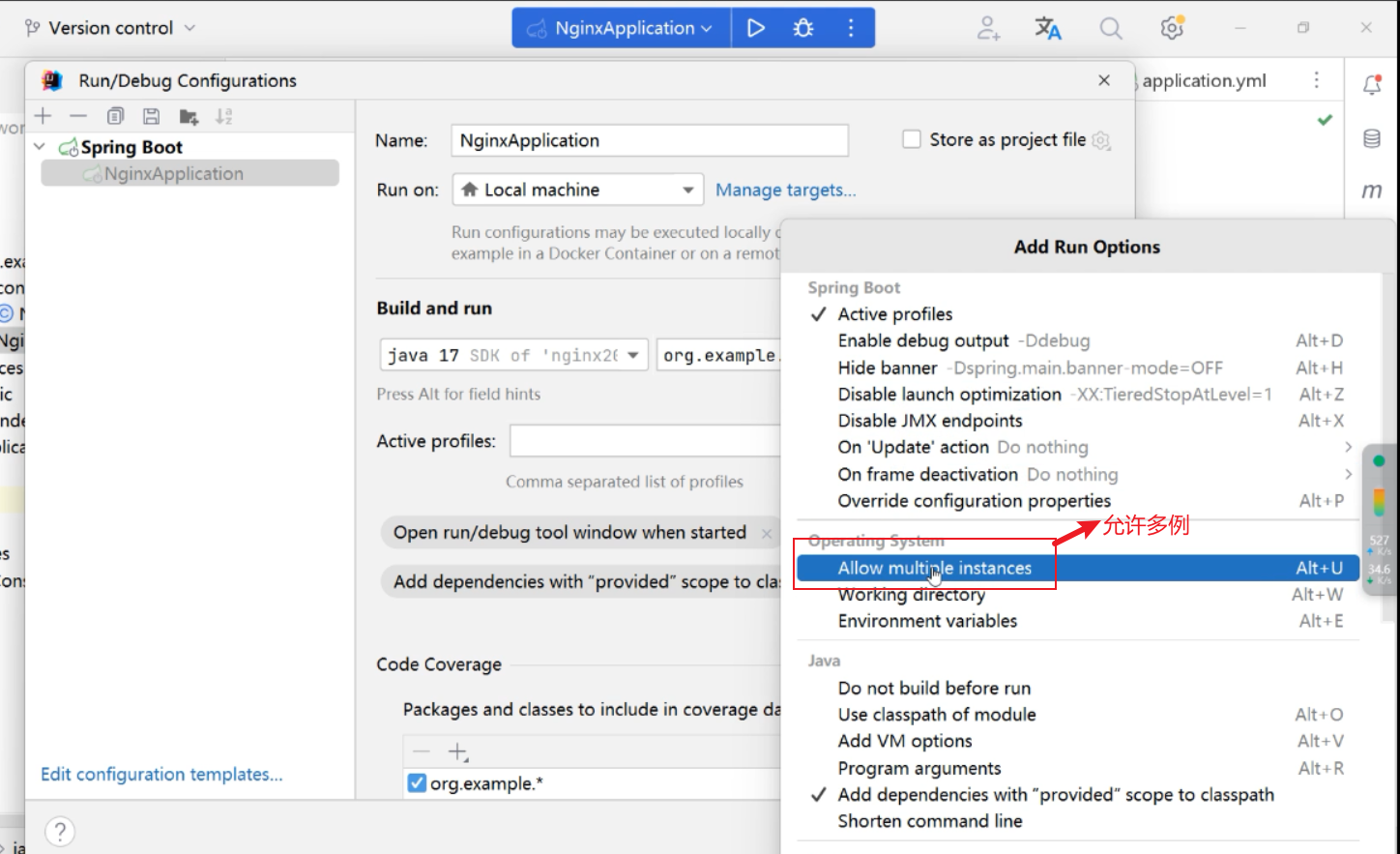This screenshot has width=1400, height=854.
Task: Choose Do not build before run
Action: coord(1078,688)
